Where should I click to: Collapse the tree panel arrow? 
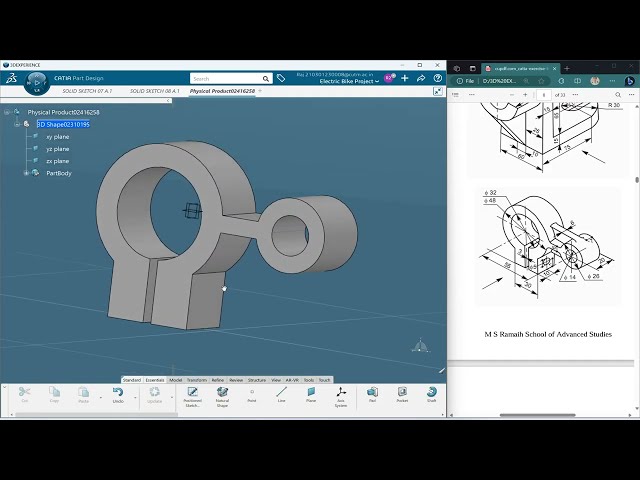[167, 100]
